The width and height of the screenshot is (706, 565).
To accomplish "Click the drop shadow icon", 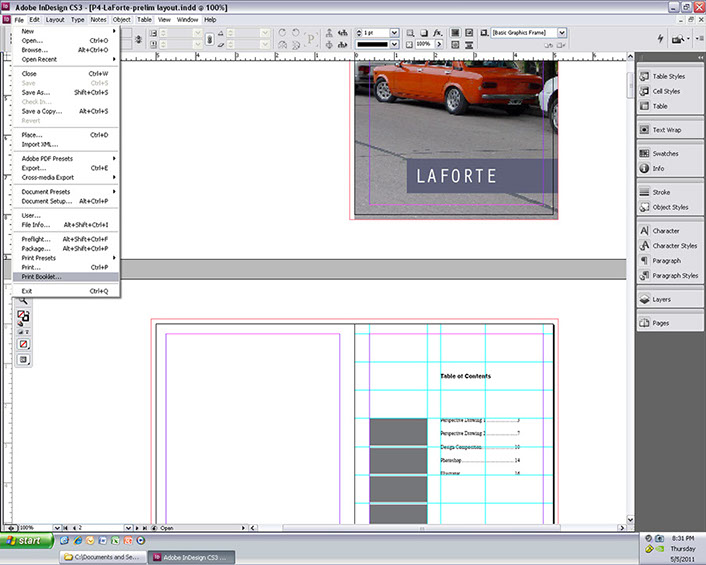I will [x=424, y=33].
